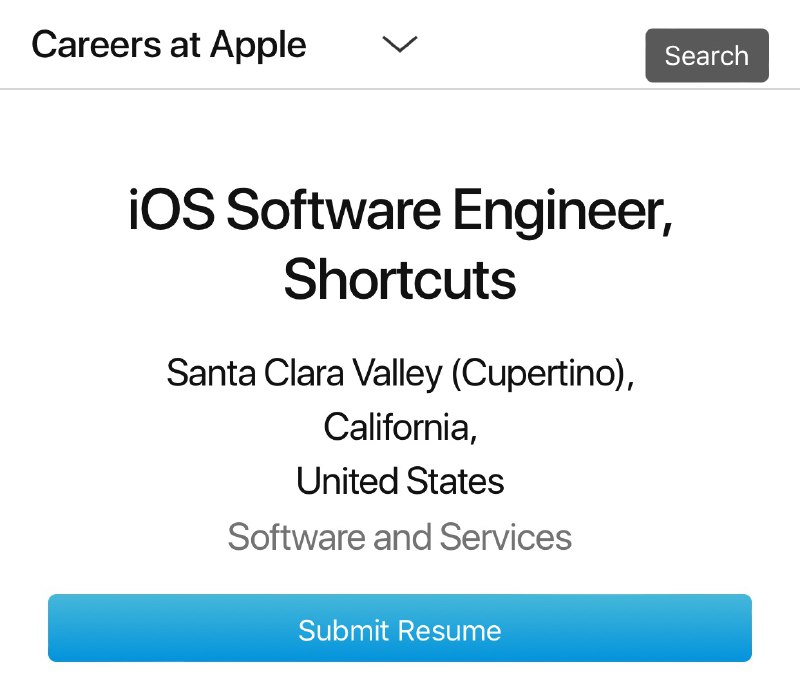The width and height of the screenshot is (800, 685).
Task: Submit your resume with the blue button
Action: point(400,628)
